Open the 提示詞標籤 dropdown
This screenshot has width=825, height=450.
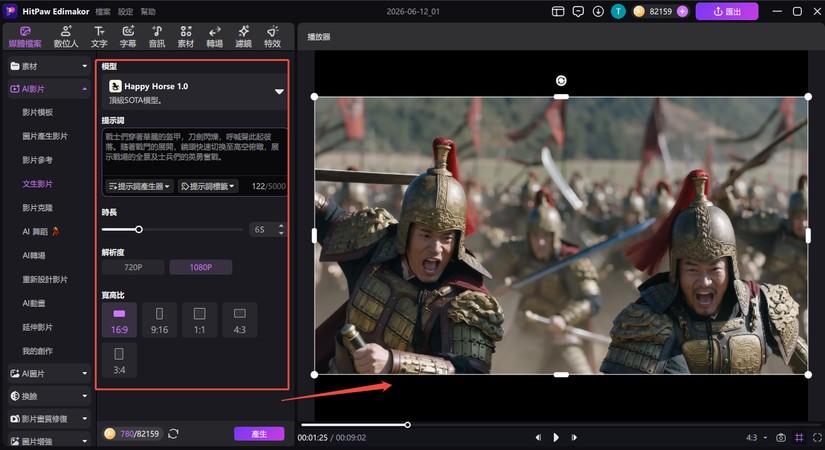coord(208,186)
